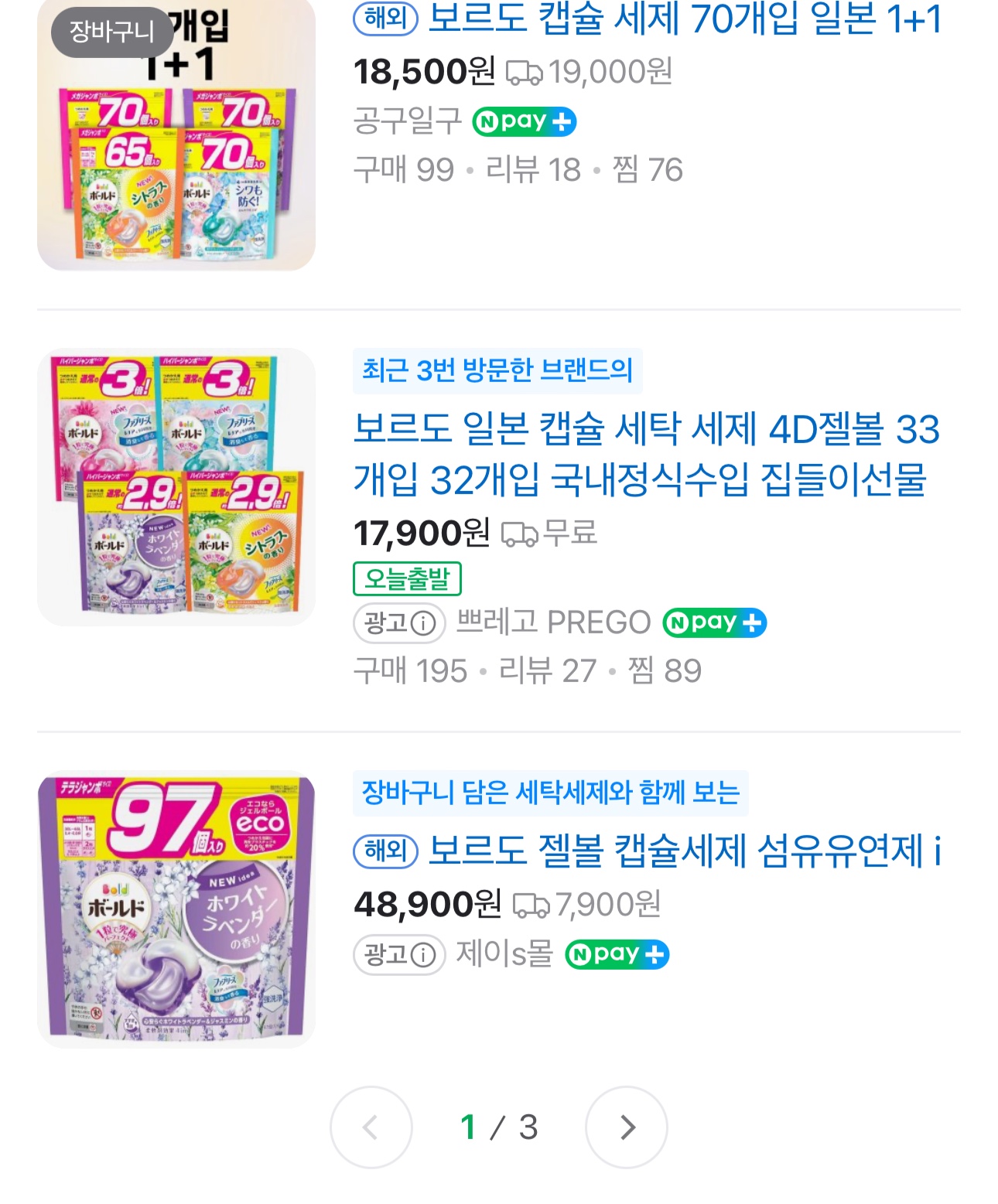Click the 해외 badge on the first listing
The image size is (998, 1204).
pos(385,19)
